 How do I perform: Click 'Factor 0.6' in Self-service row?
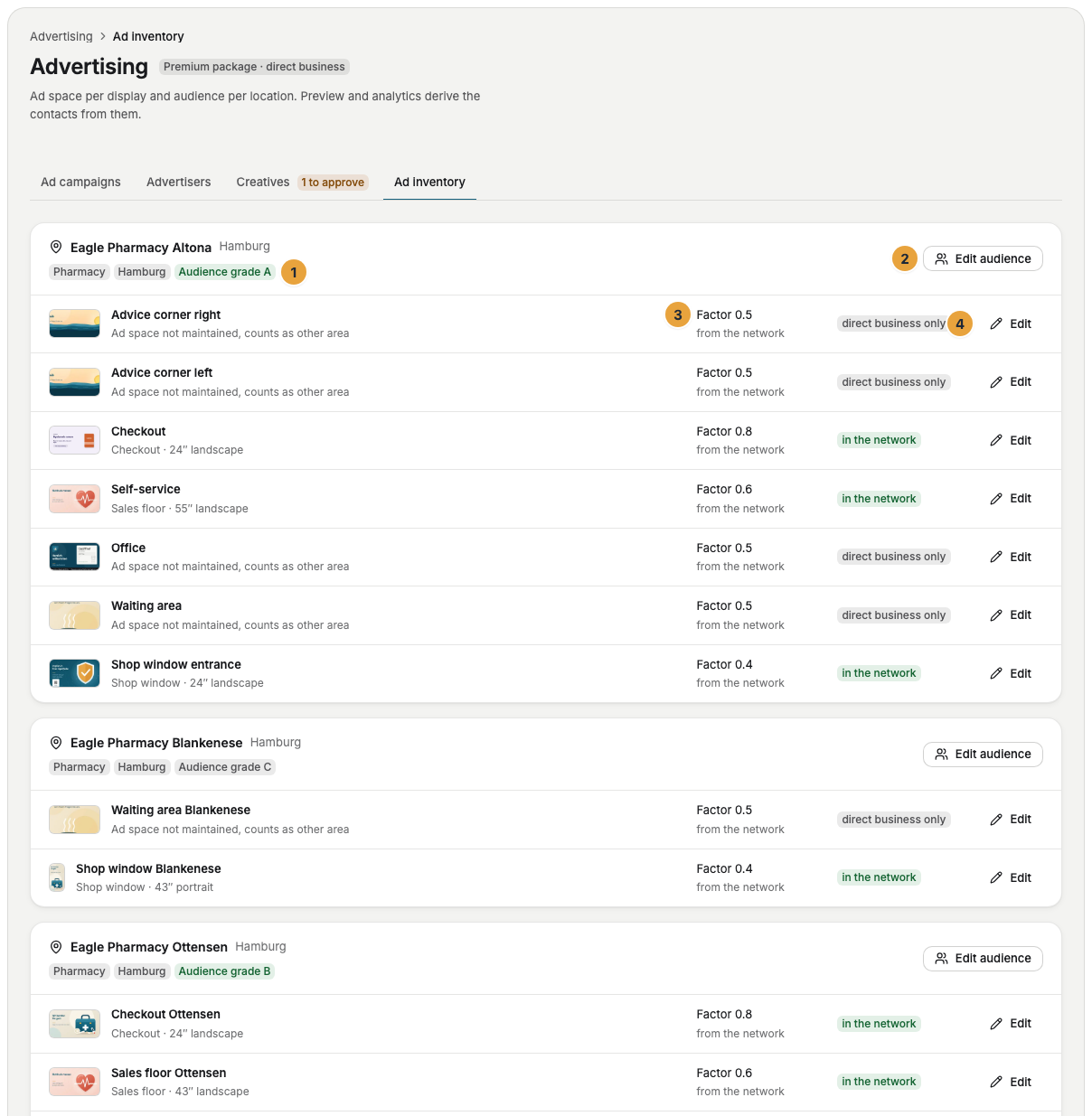[724, 489]
